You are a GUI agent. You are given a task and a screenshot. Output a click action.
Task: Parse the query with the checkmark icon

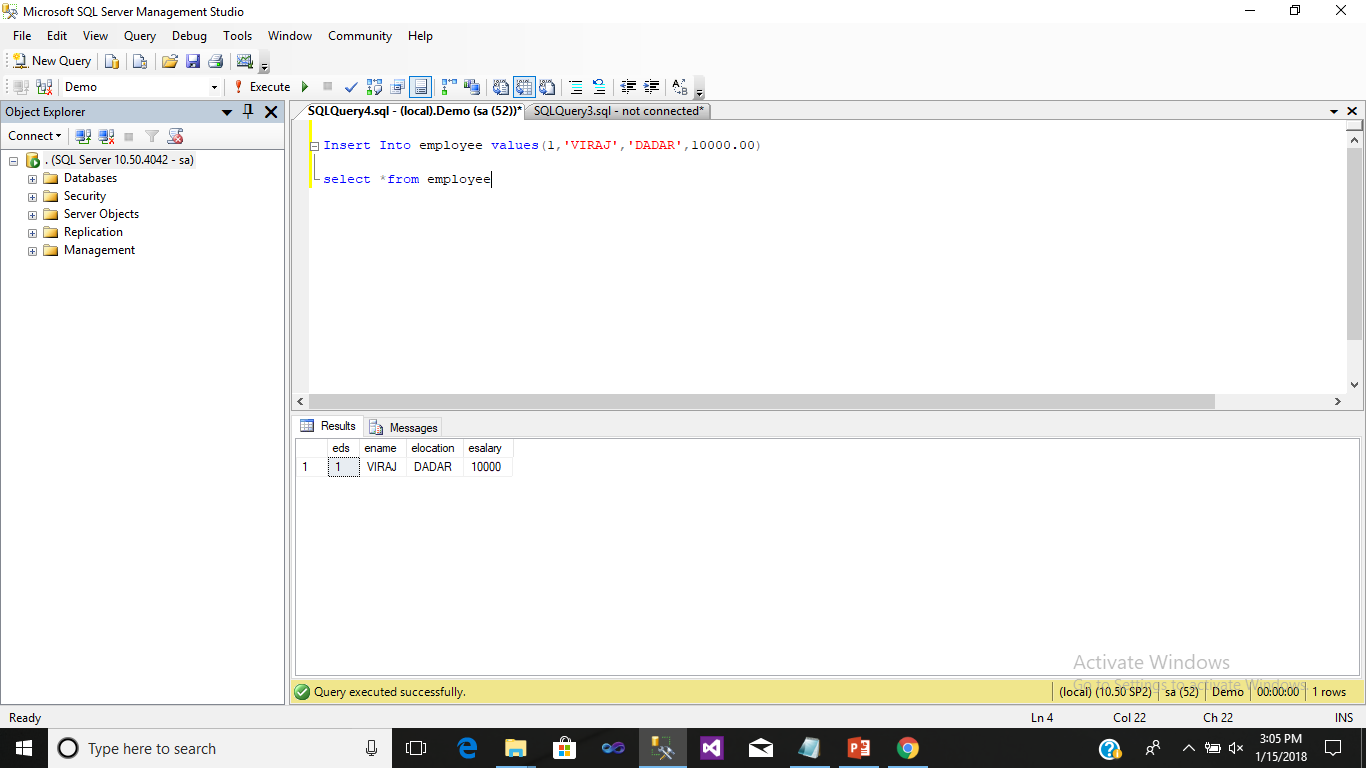click(350, 87)
